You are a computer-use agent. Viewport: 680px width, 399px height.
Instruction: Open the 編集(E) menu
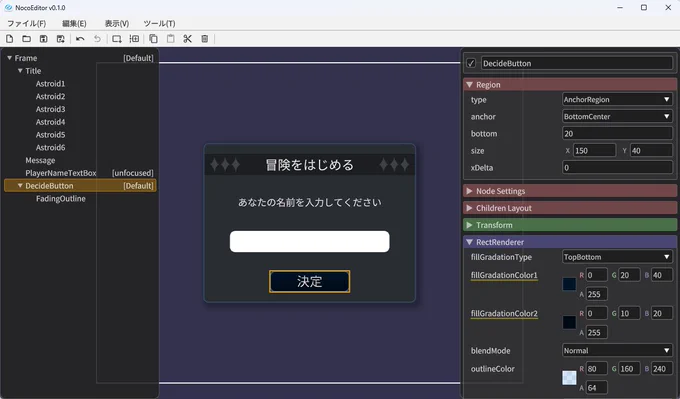click(74, 23)
